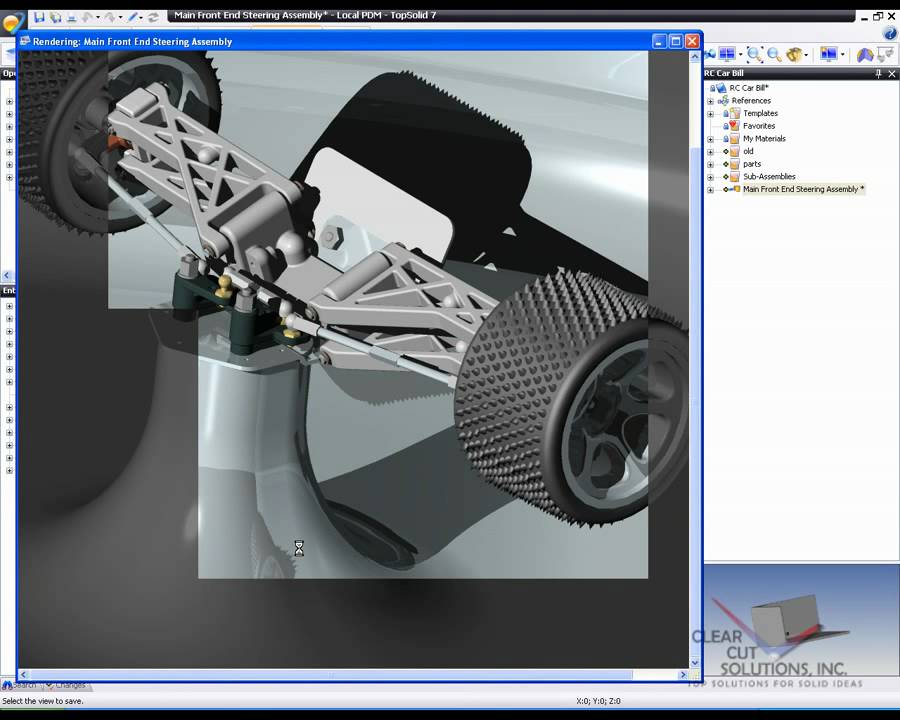900x720 pixels.
Task: Open the dropdown next to the pencil icon
Action: [141, 17]
